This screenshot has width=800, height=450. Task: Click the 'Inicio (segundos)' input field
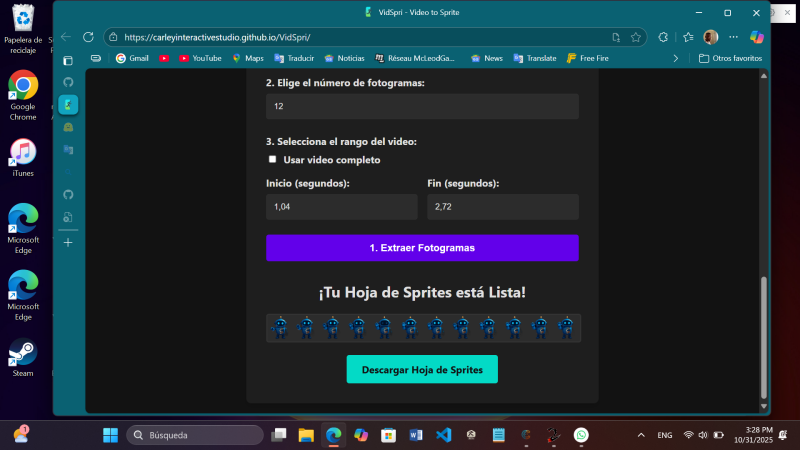tap(341, 207)
